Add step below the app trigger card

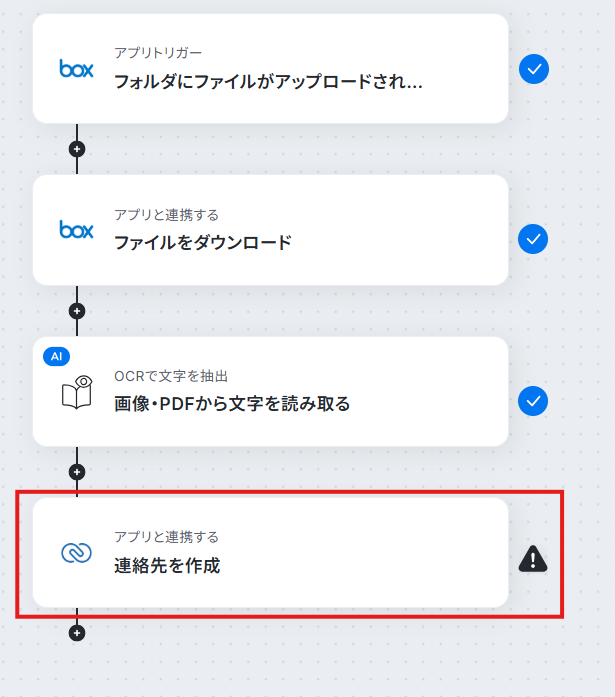point(77,149)
